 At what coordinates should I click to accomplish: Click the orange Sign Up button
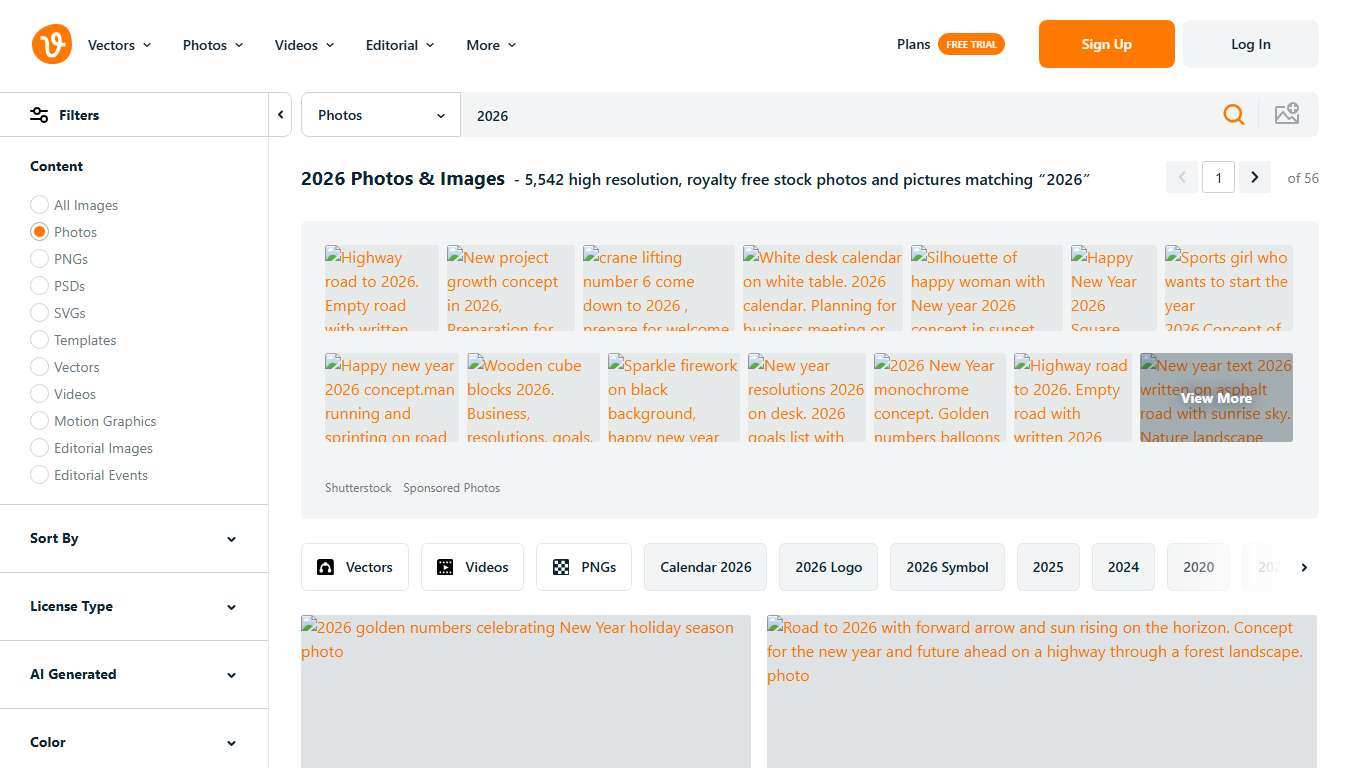[x=1106, y=44]
